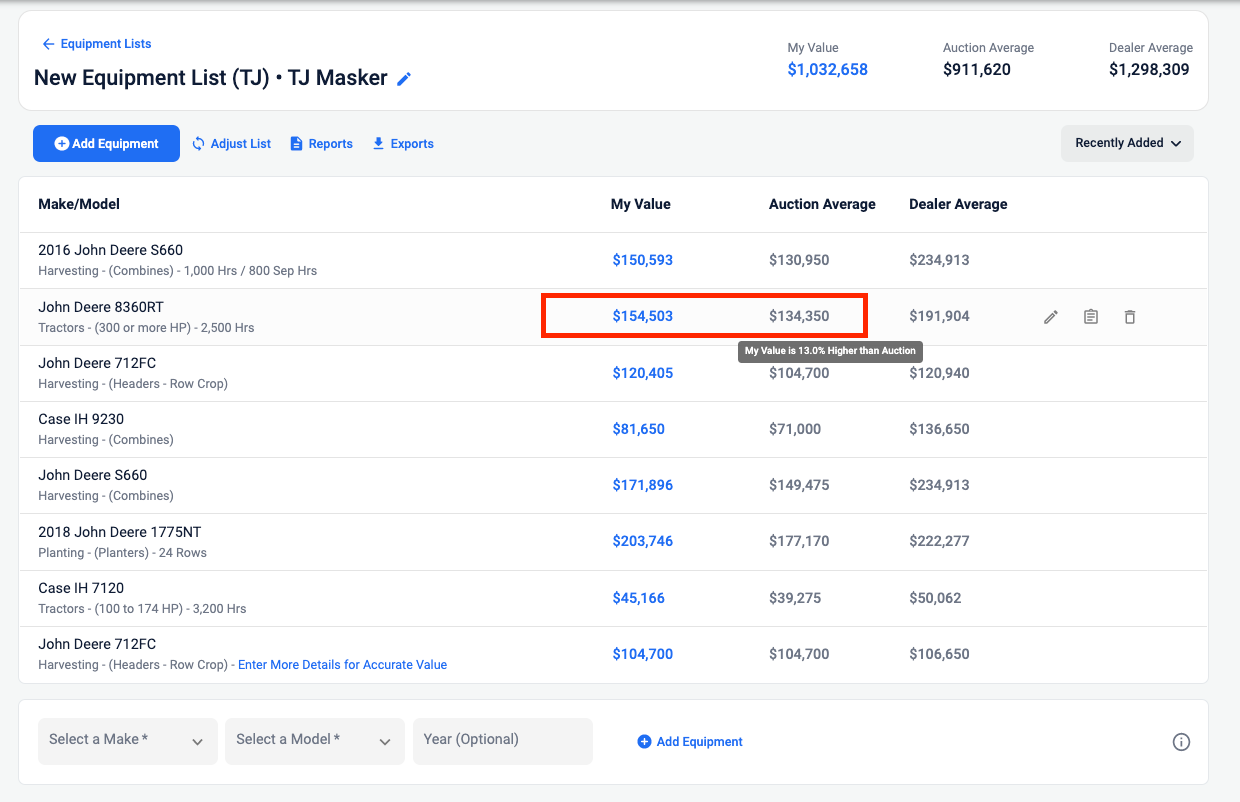Click My Value $120,405
The height and width of the screenshot is (802, 1240).
pyautogui.click(x=643, y=373)
